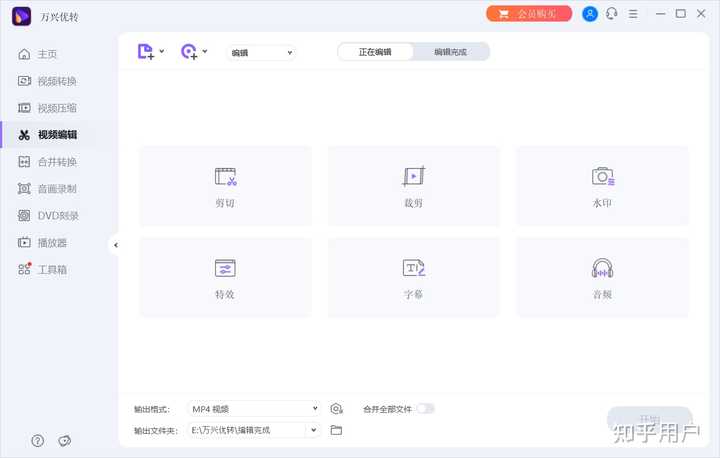
Task: Open the 音频 audio tool card
Action: (x=602, y=277)
